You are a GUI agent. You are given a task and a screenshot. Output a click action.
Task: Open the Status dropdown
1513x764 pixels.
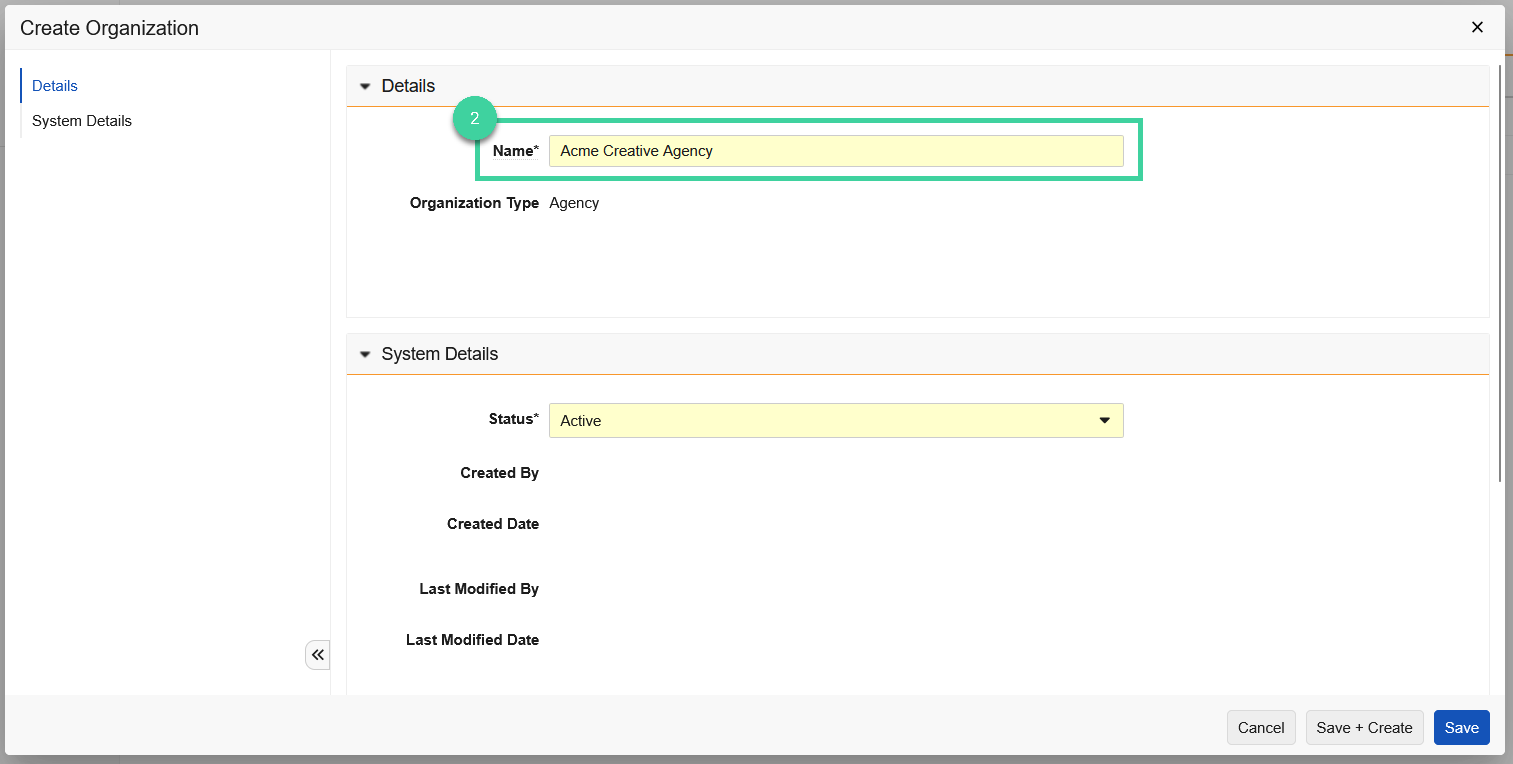coord(836,420)
